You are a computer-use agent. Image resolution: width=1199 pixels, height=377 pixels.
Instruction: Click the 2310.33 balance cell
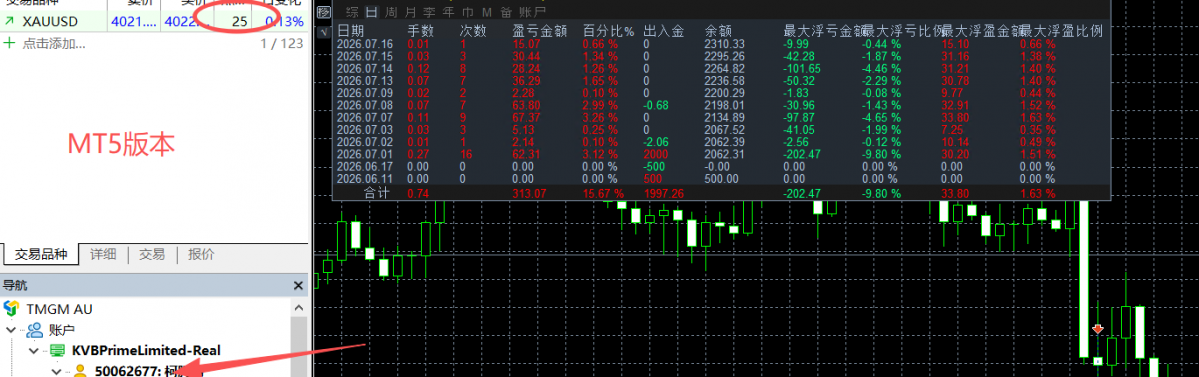coord(725,44)
